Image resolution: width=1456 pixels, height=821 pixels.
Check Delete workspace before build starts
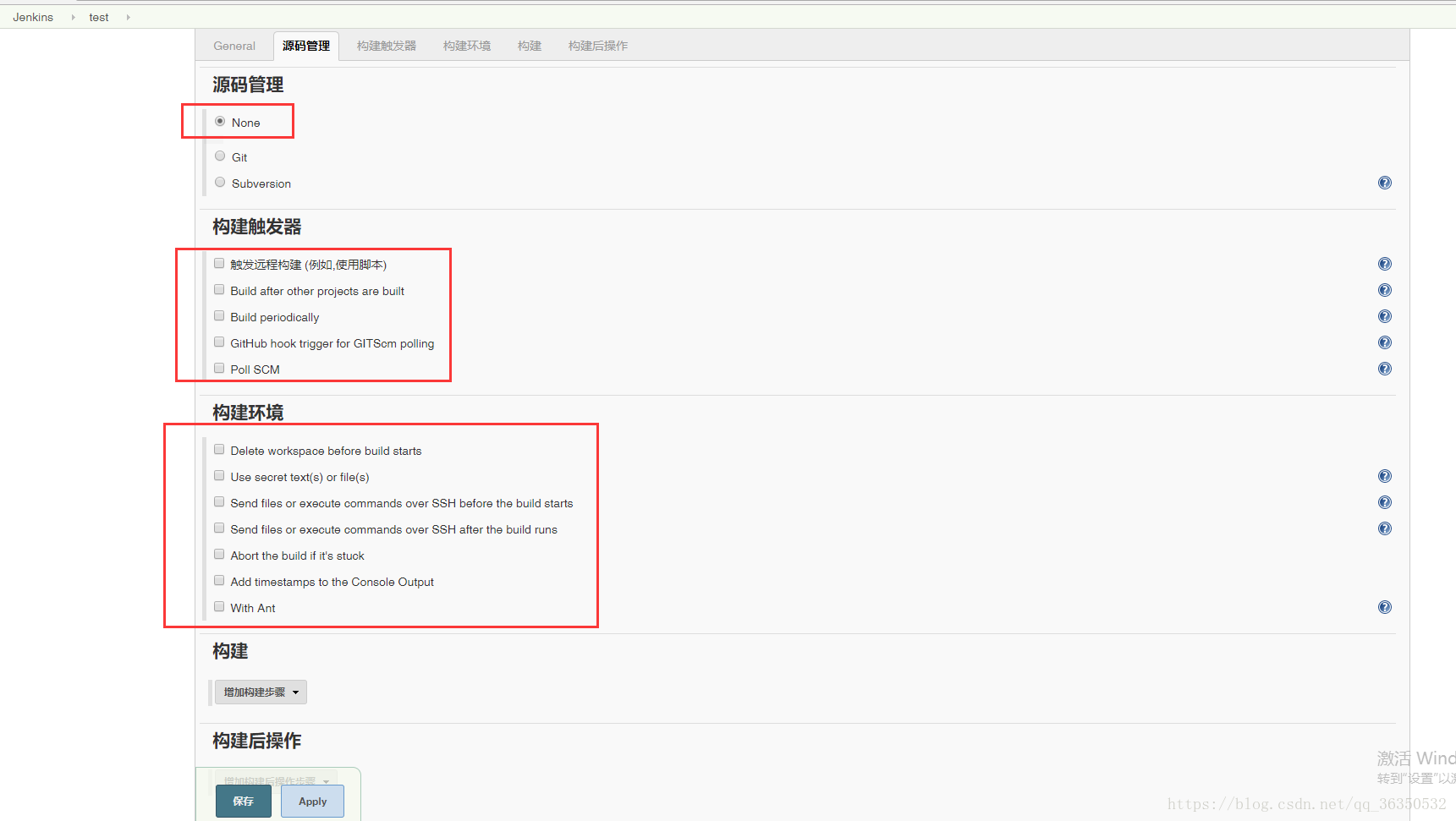click(219, 450)
